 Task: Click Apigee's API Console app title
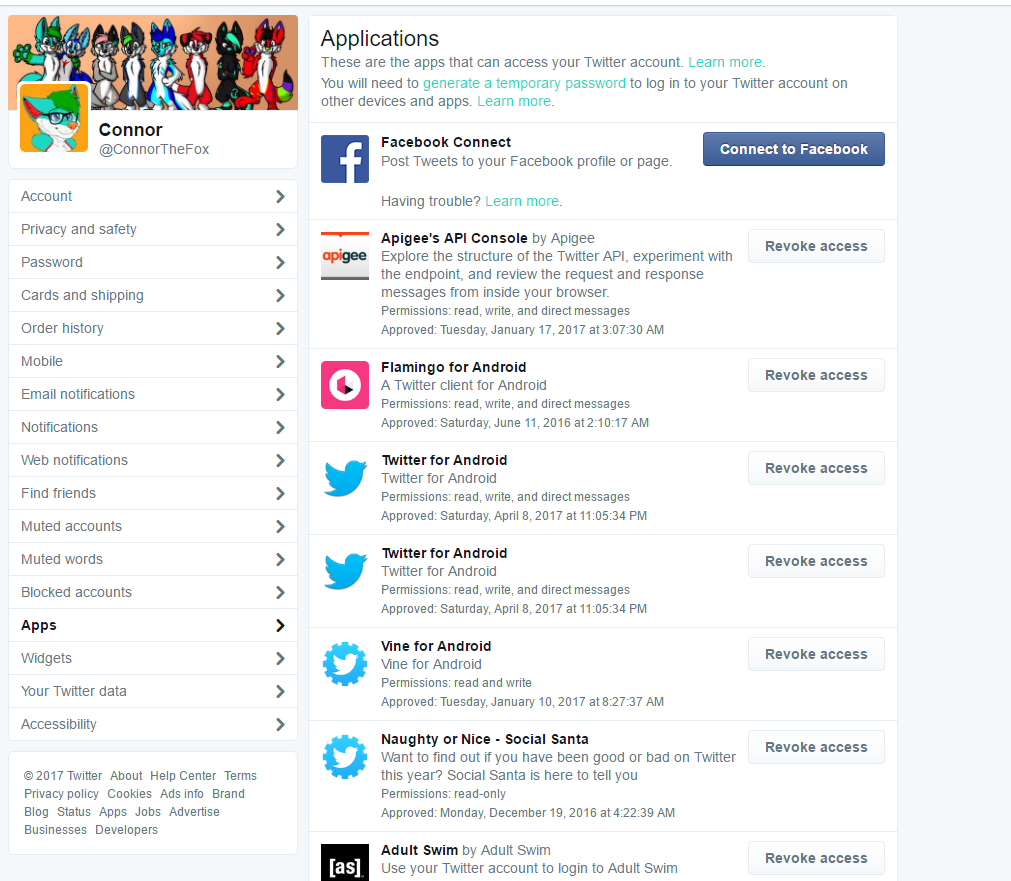pyautogui.click(x=454, y=238)
